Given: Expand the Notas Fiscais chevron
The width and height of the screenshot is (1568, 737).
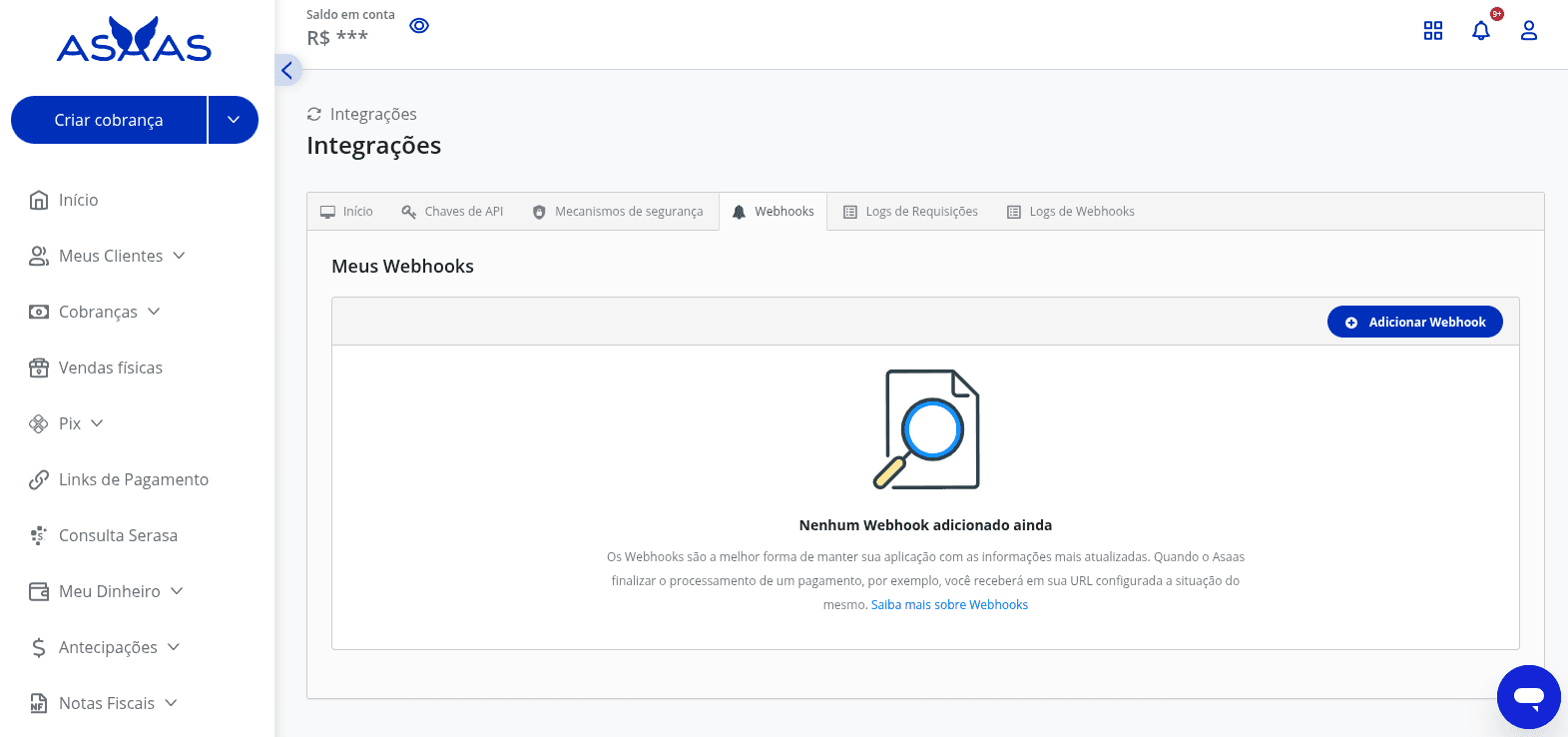Looking at the screenshot, I should pyautogui.click(x=171, y=703).
